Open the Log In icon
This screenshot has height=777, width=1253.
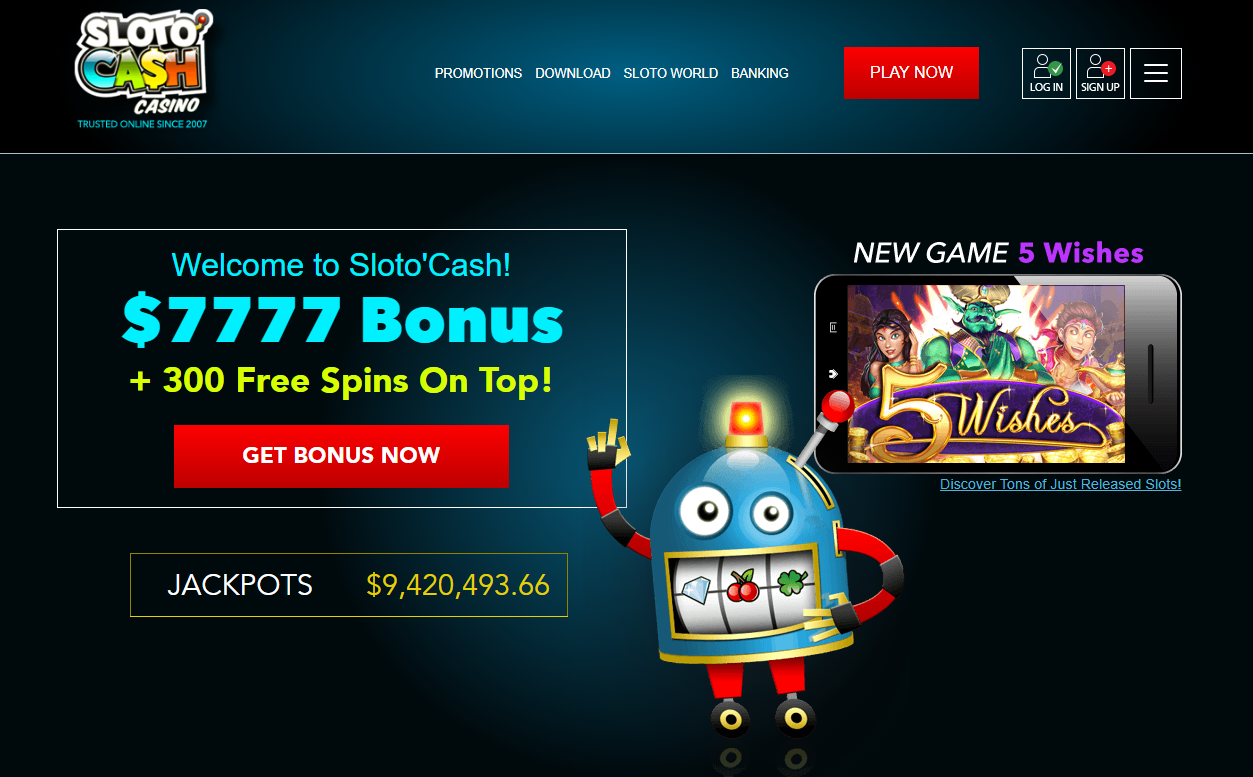click(1046, 74)
